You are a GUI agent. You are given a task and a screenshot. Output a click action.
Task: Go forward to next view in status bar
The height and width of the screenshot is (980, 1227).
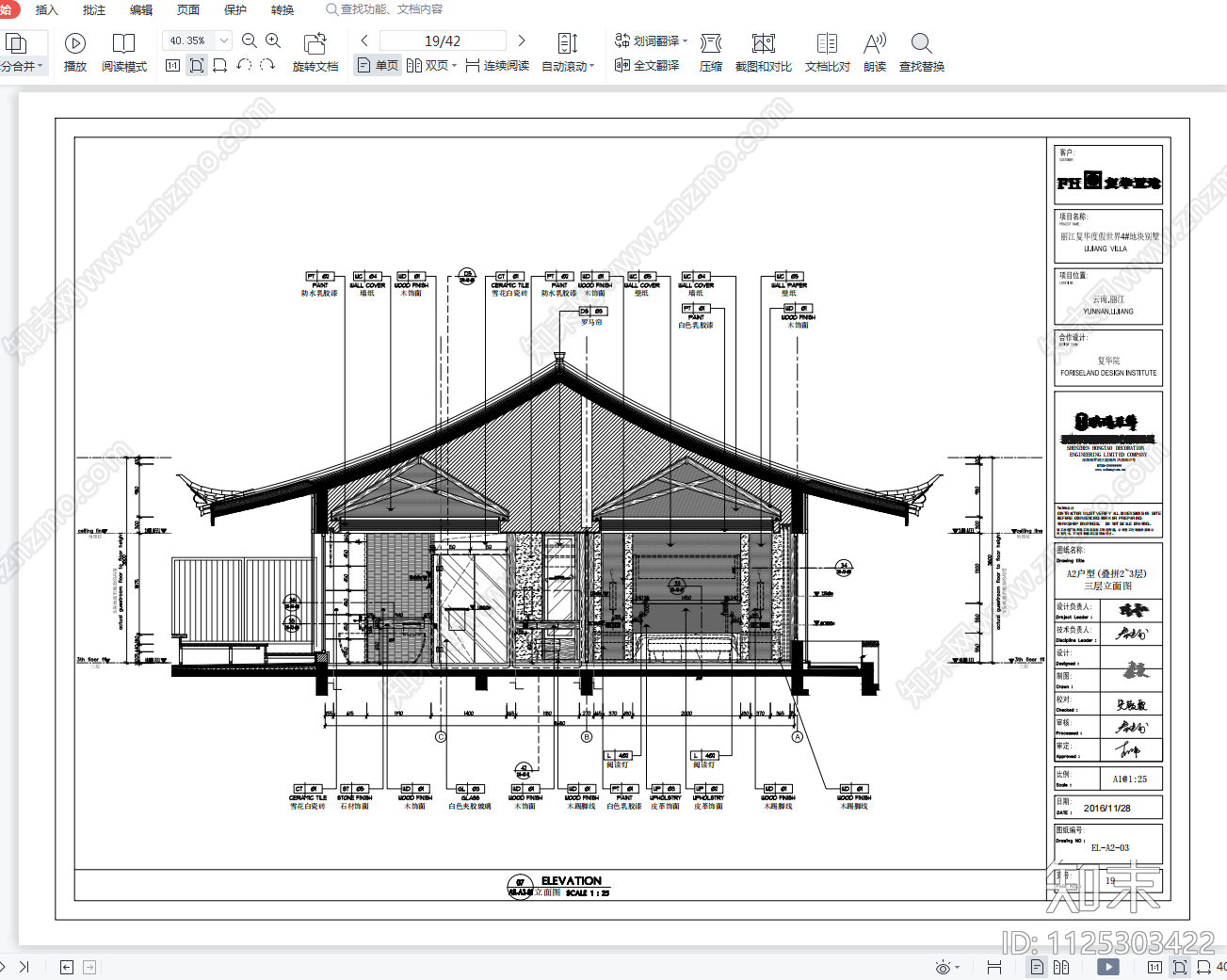tap(89, 967)
